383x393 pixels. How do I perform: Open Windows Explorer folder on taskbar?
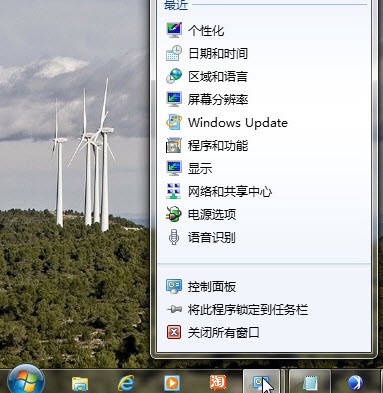tap(80, 384)
